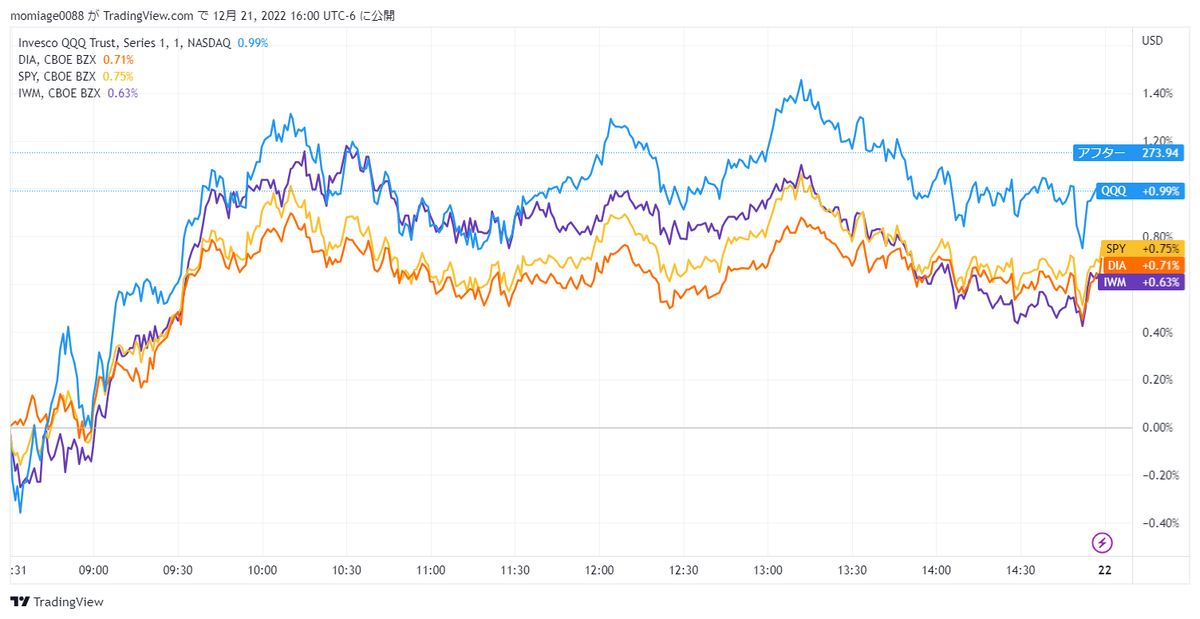The image size is (1200, 619).
Task: Click the momiage0088 author name
Action: click(48, 15)
